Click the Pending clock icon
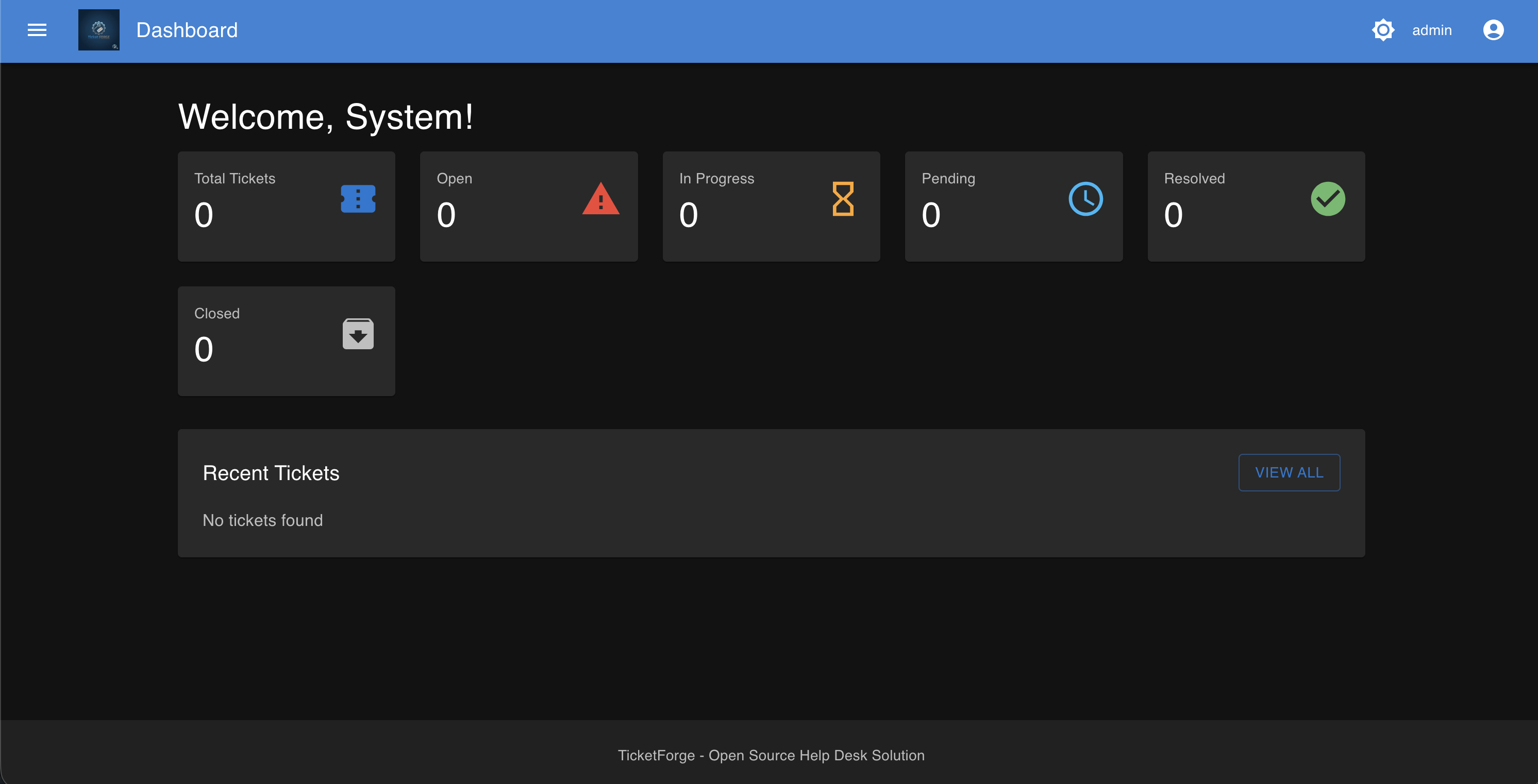The height and width of the screenshot is (784, 1538). pyautogui.click(x=1085, y=199)
